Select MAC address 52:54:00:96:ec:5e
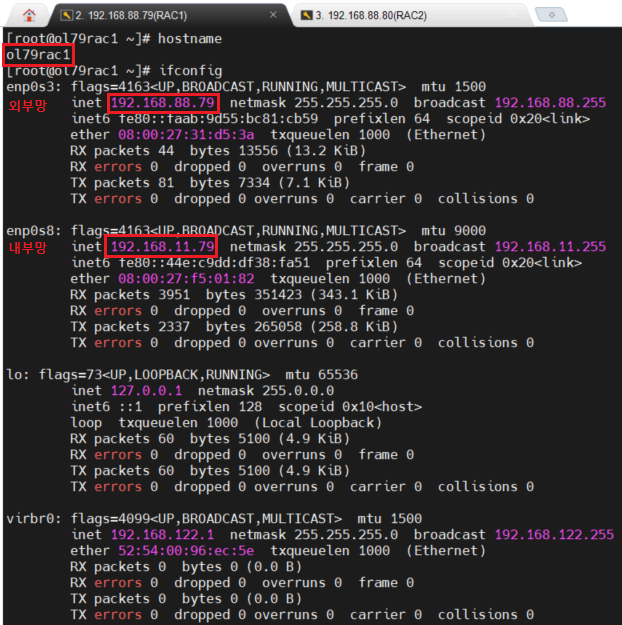Screen dimensions: 622x625 click(186, 550)
